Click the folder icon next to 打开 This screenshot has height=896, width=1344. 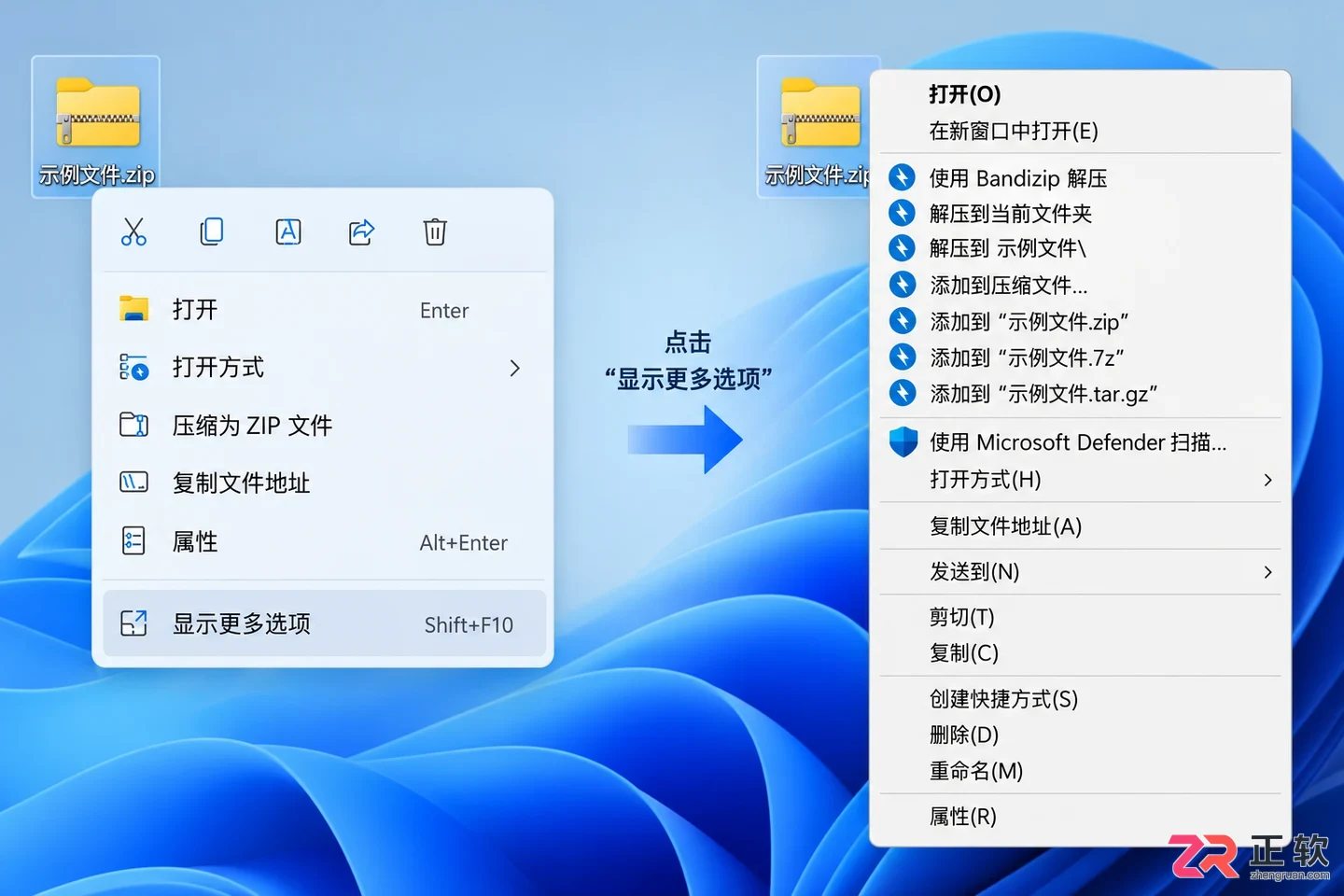point(133,309)
